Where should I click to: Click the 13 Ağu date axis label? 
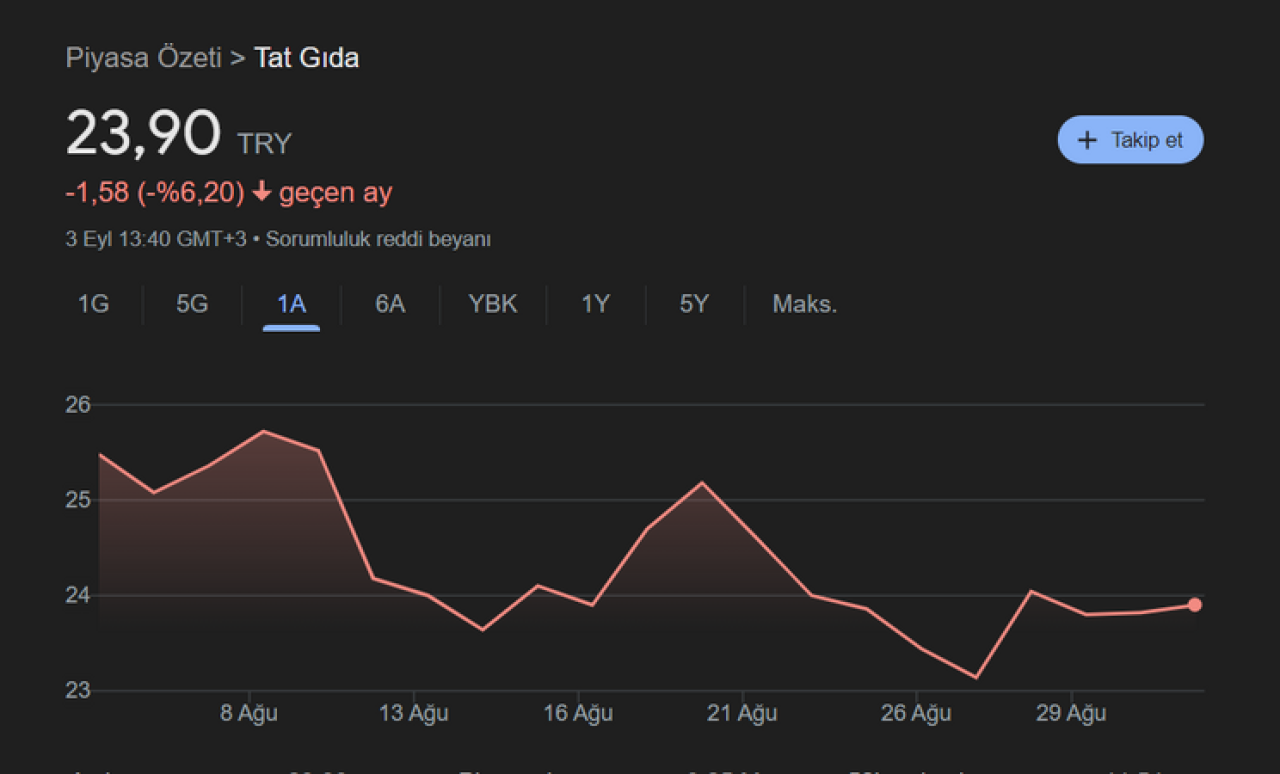414,714
